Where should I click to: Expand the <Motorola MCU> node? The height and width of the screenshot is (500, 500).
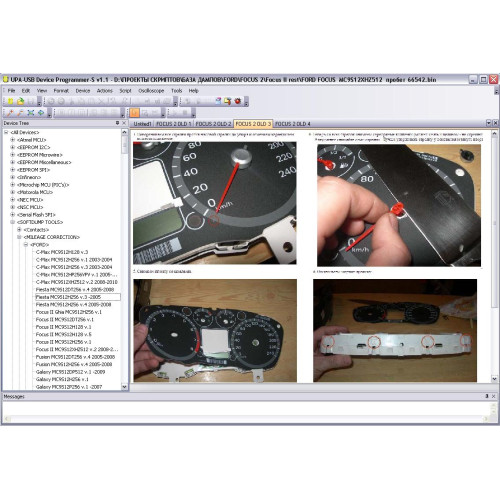13,192
